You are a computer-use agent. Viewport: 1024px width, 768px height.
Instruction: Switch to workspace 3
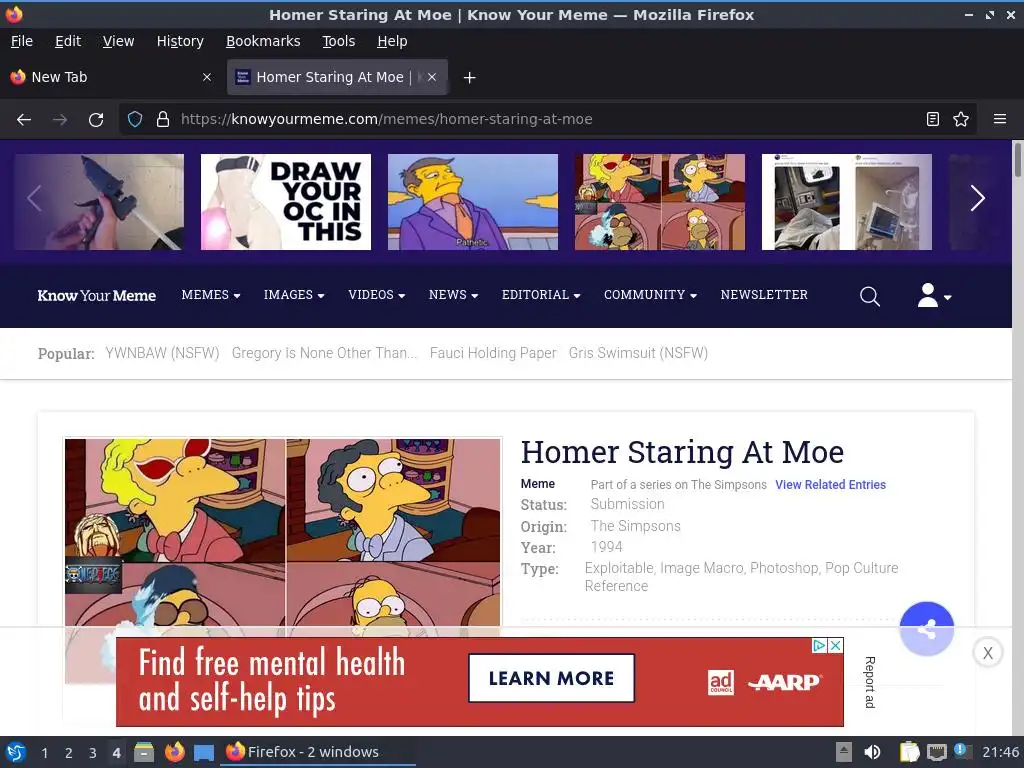click(93, 753)
